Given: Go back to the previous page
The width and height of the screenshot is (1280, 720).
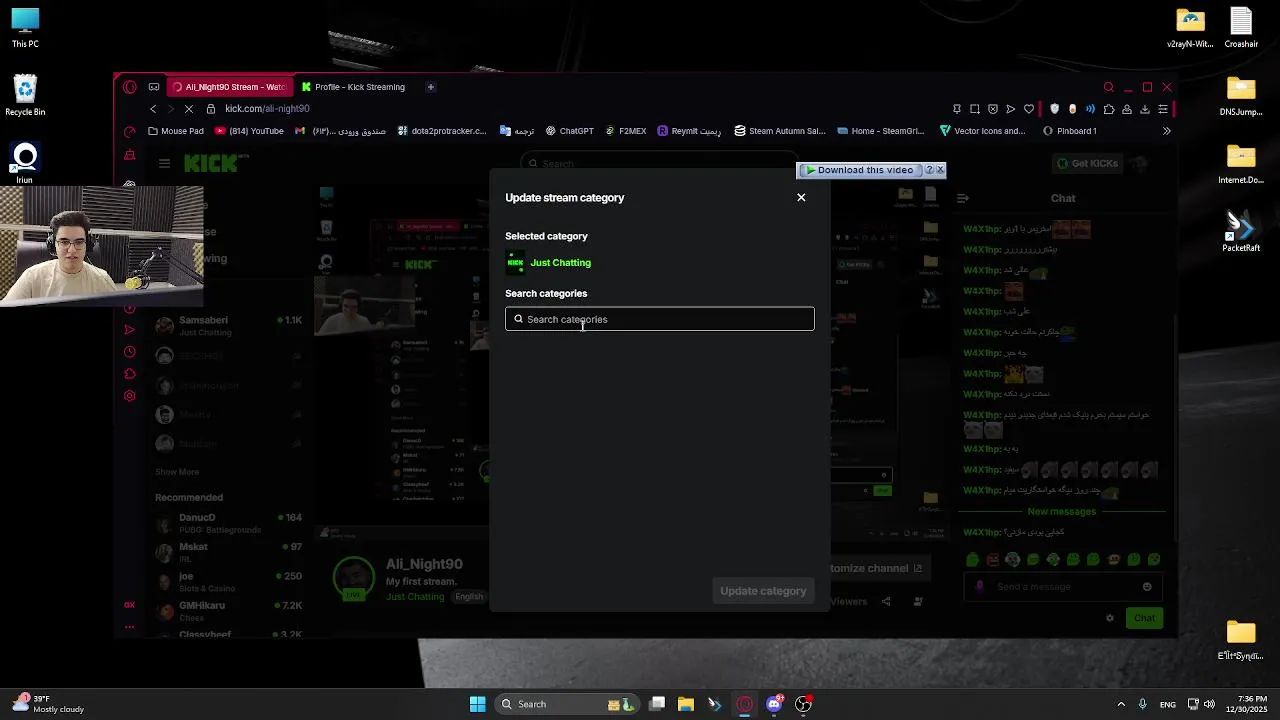Looking at the screenshot, I should click(x=153, y=109).
